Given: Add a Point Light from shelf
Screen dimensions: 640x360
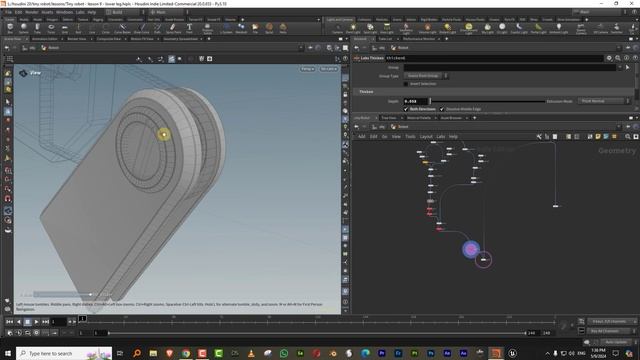Looking at the screenshot, I should pyautogui.click(x=353, y=28).
